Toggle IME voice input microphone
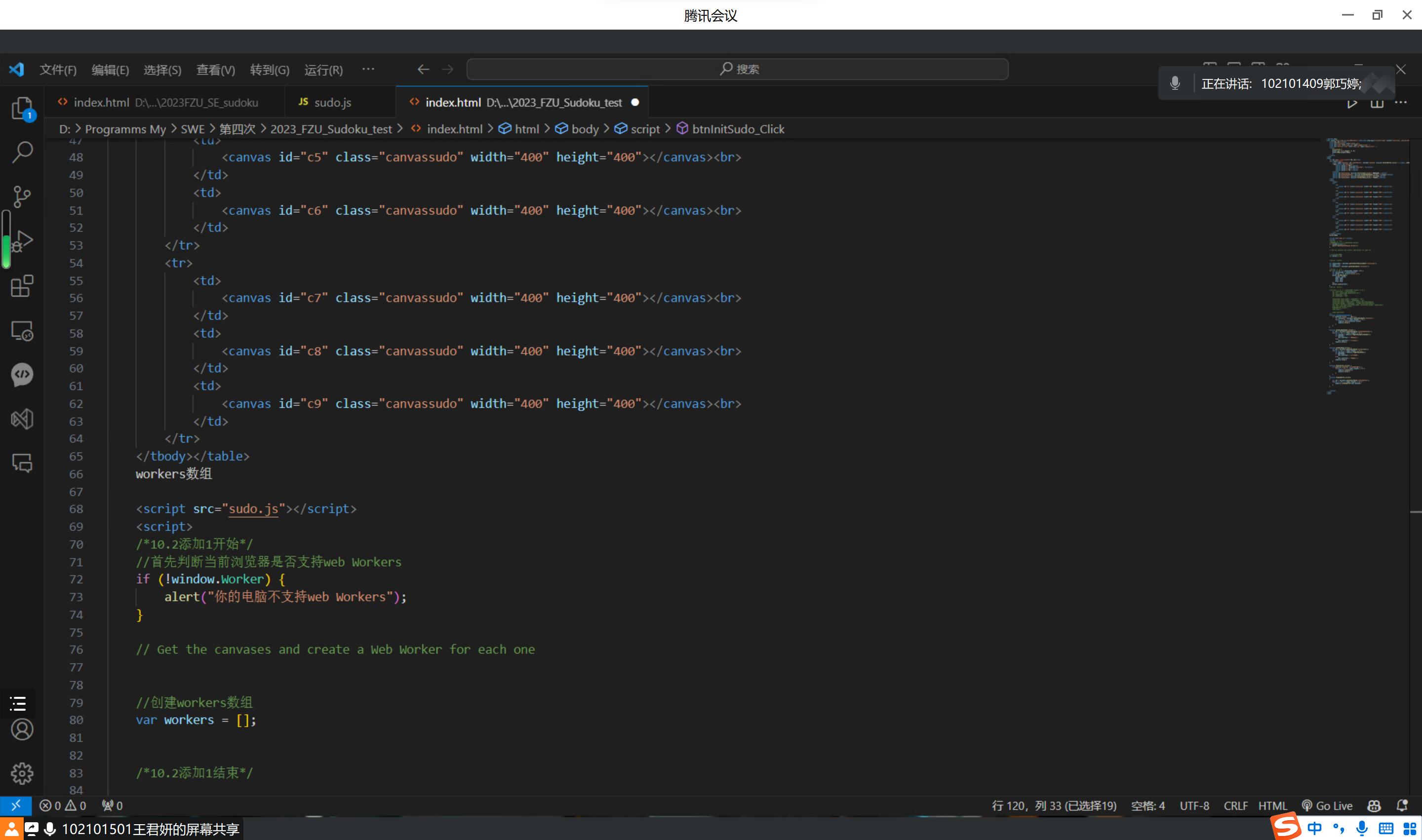Viewport: 1422px width, 840px height. [1362, 829]
